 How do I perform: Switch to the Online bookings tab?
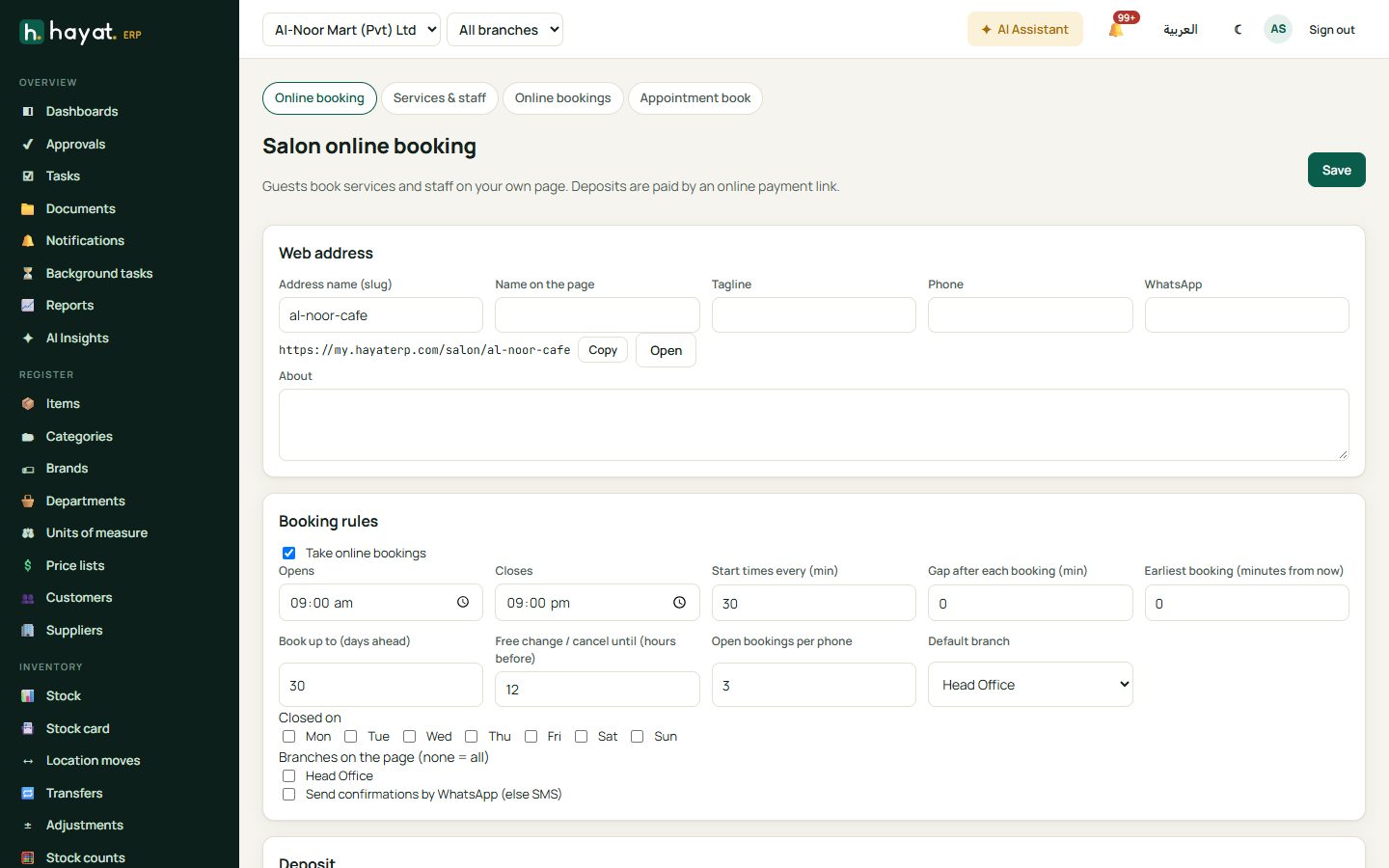563,98
